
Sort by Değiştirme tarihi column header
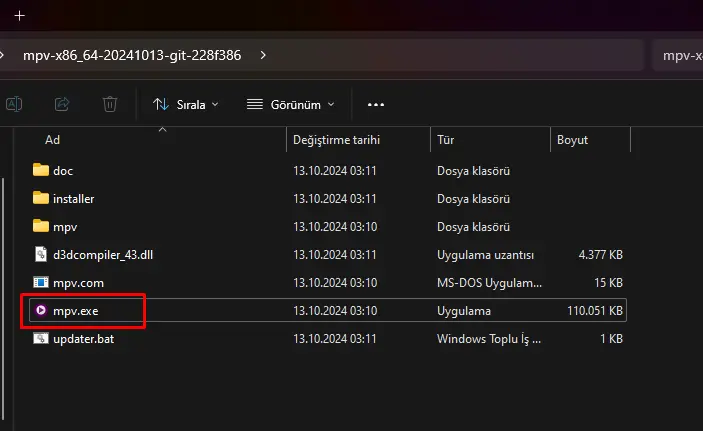click(336, 140)
